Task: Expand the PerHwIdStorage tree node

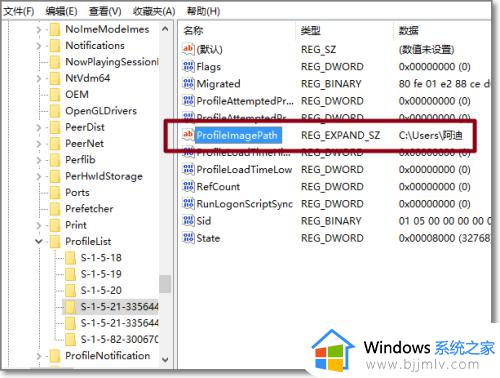Action: pos(39,176)
